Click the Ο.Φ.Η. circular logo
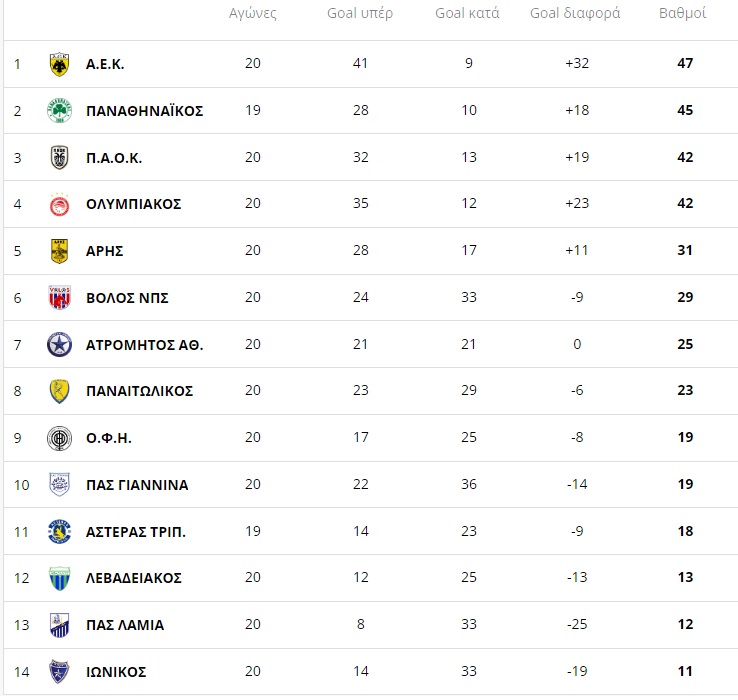 [x=59, y=438]
